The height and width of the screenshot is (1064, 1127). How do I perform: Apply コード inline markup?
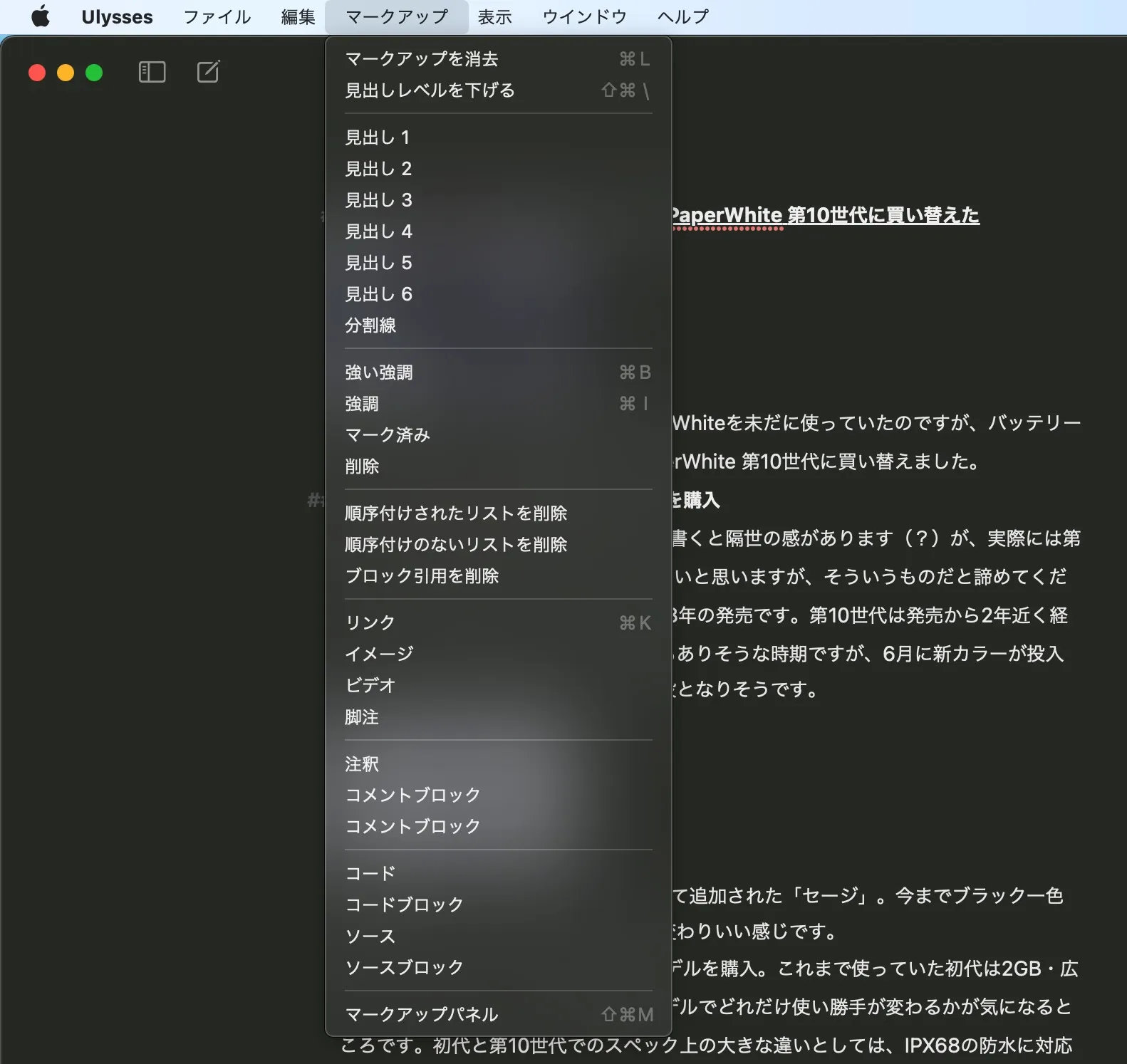coord(498,874)
